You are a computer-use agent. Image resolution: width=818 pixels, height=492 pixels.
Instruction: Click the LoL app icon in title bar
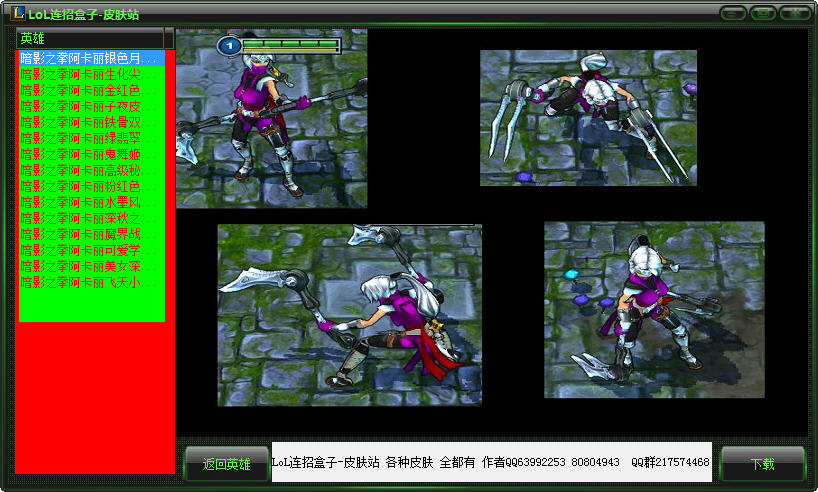(18, 13)
